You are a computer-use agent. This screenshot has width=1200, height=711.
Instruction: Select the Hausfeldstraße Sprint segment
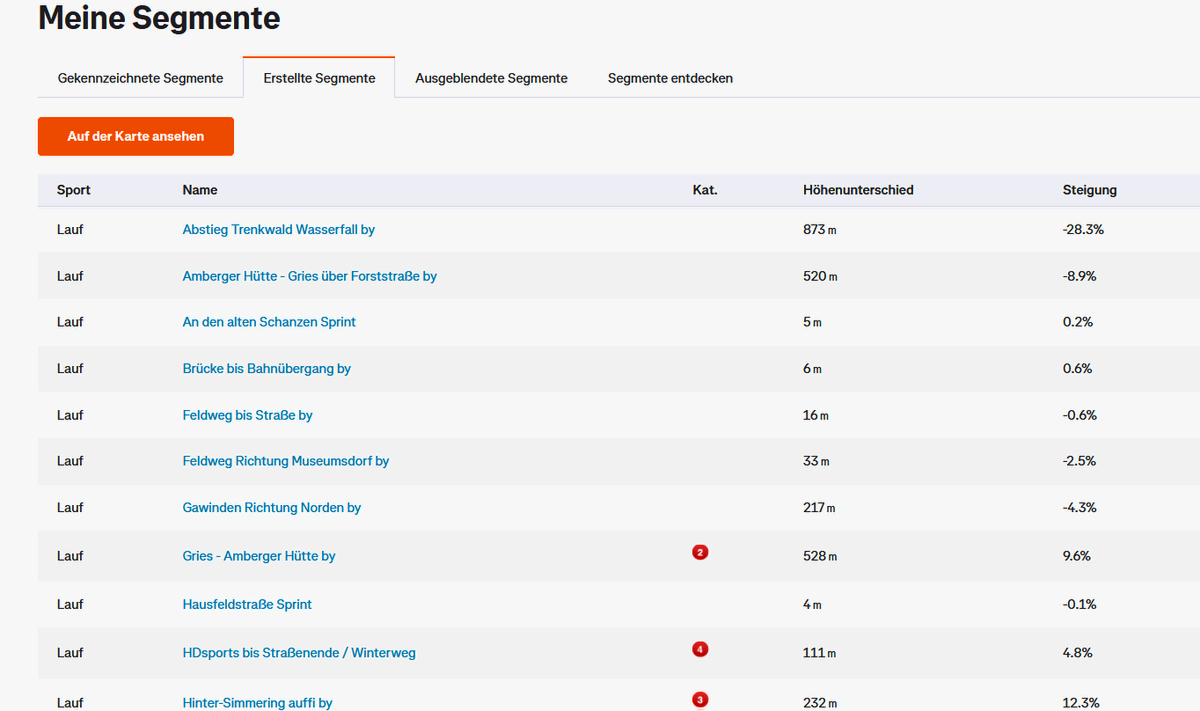[246, 604]
